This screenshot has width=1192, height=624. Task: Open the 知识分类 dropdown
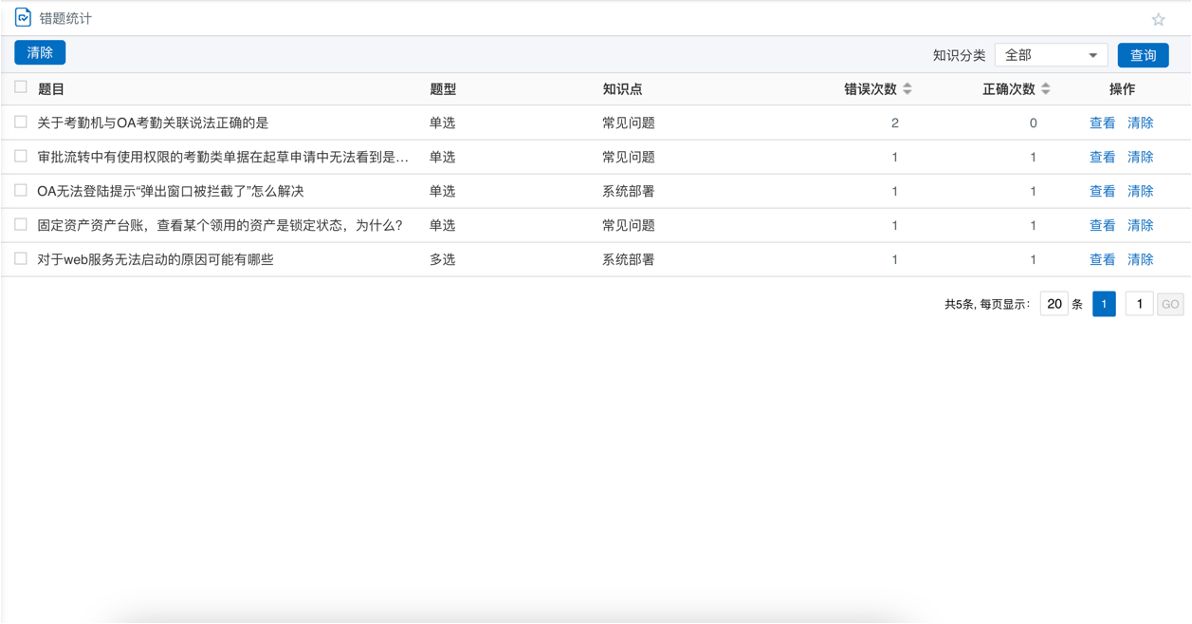(1051, 55)
